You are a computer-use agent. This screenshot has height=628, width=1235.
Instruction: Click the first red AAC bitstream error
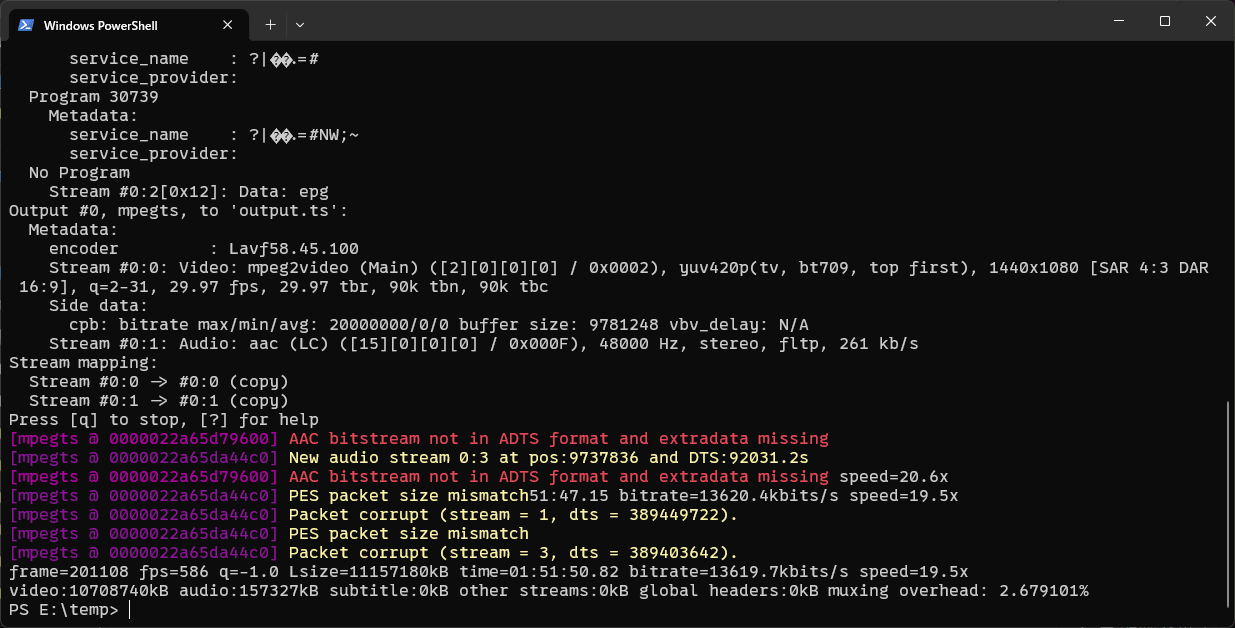(558, 439)
